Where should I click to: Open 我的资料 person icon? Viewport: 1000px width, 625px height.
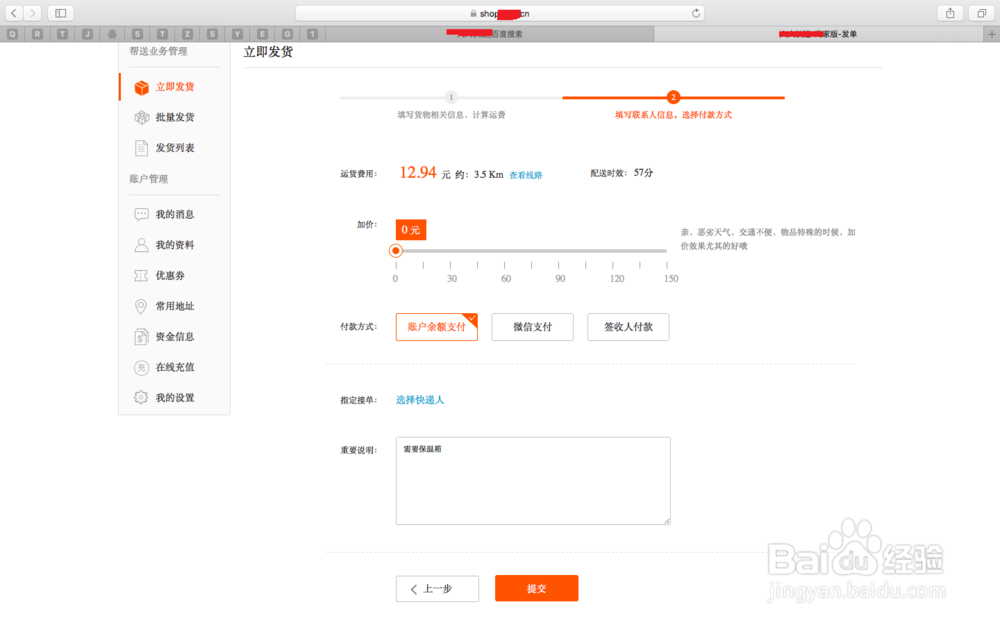coord(141,245)
